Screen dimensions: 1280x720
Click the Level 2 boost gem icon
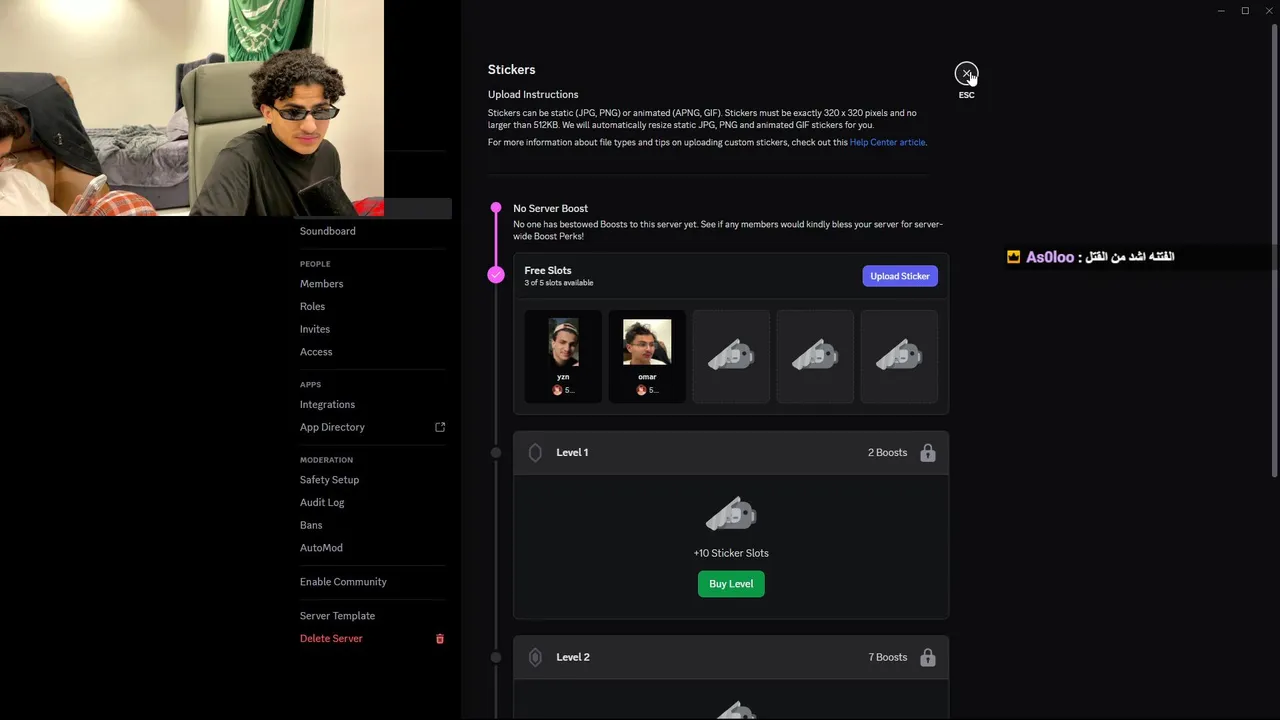535,657
